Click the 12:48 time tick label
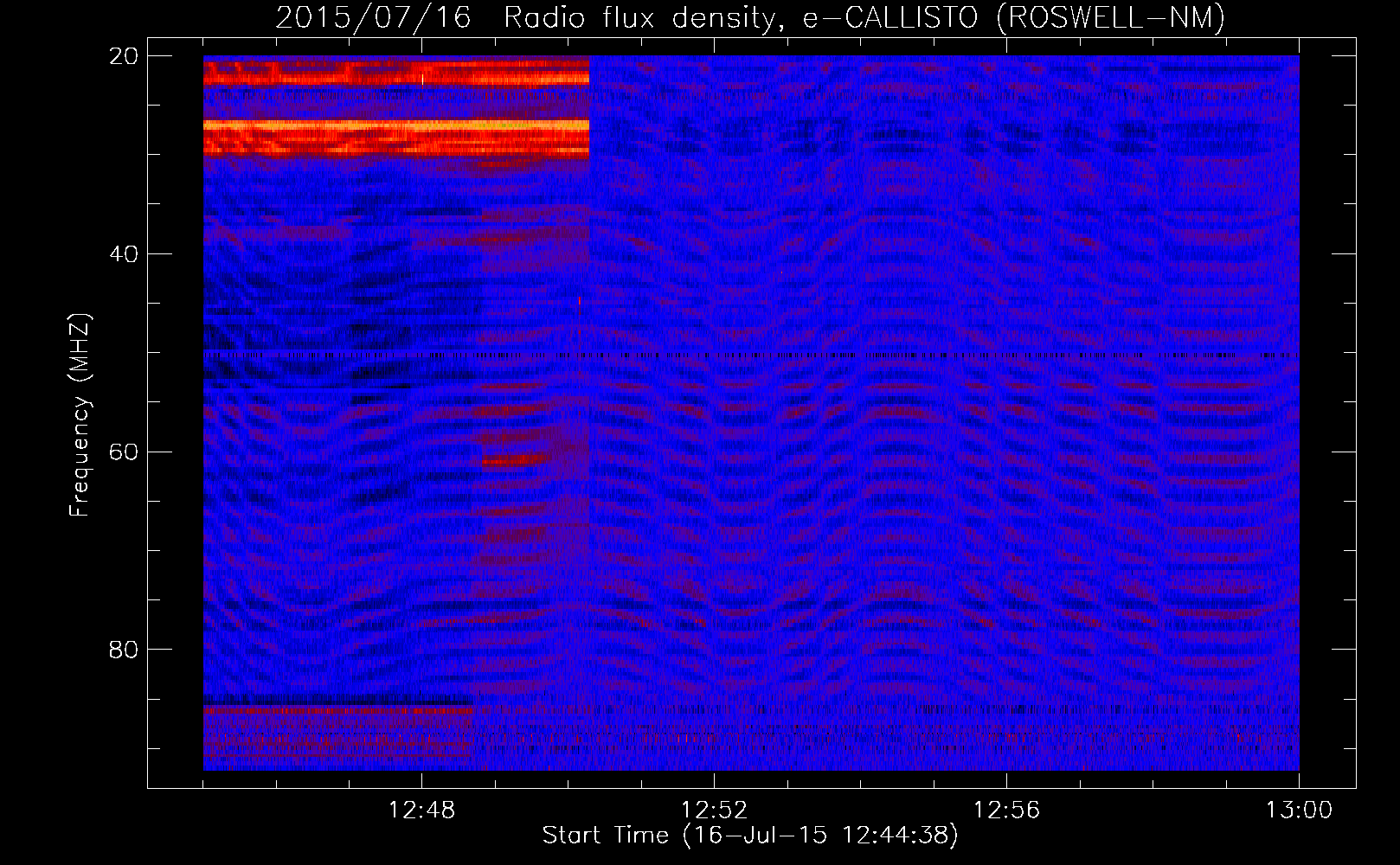Screen dimensions: 1400x865 point(421,811)
